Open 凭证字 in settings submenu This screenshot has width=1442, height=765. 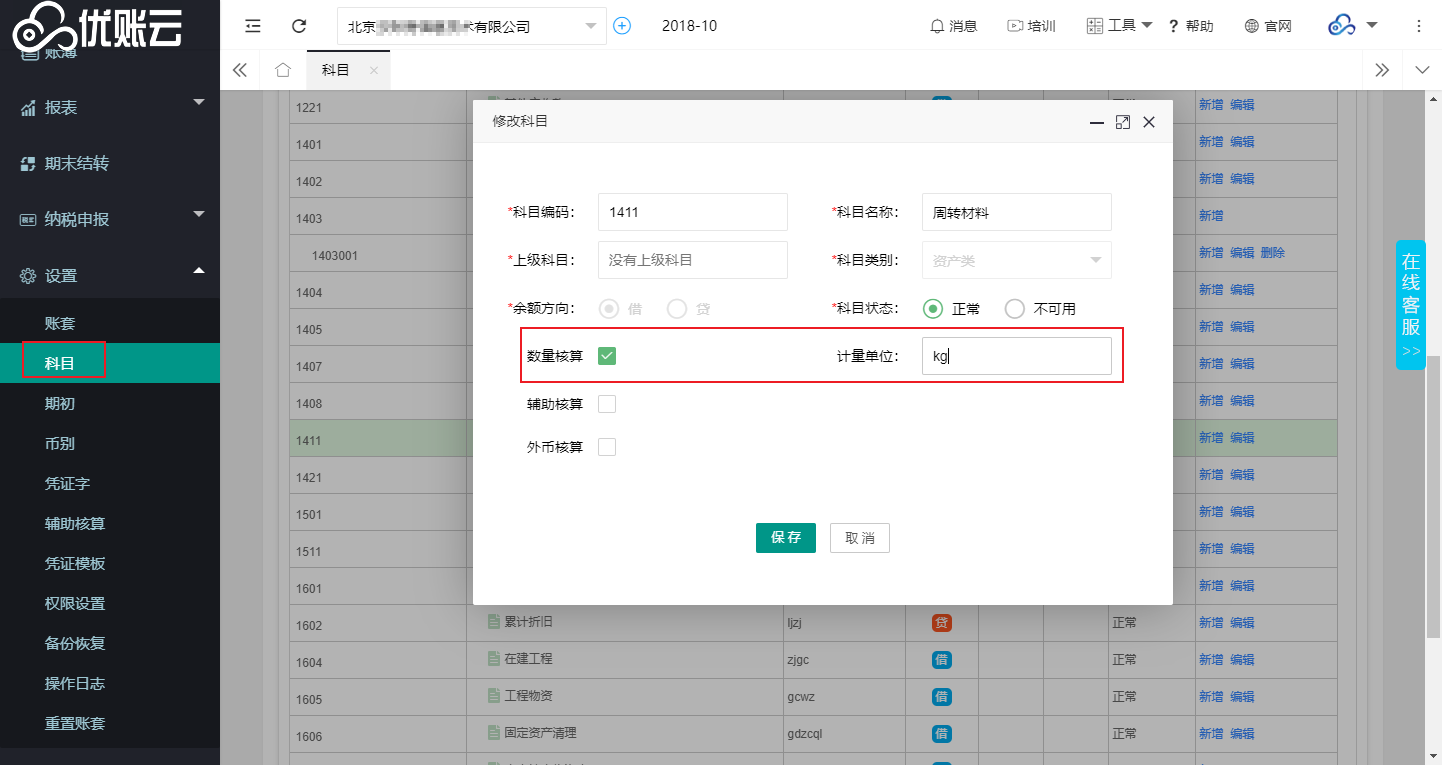[x=110, y=483]
